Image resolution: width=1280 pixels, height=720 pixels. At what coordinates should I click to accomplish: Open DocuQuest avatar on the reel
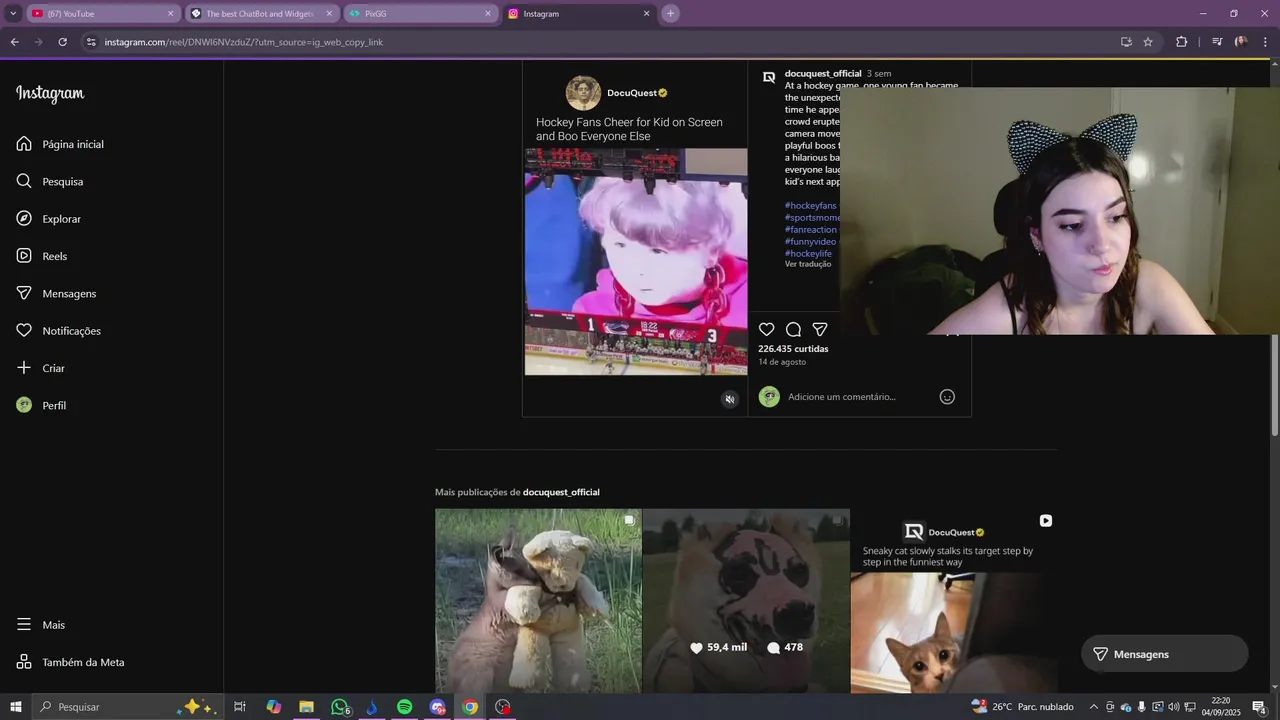coord(583,93)
